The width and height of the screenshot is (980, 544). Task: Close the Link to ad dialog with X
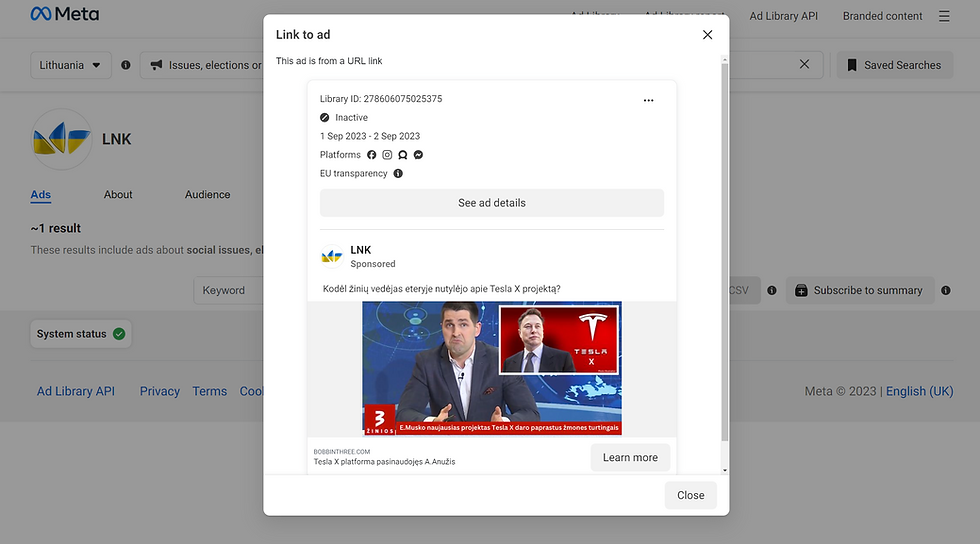coord(707,35)
